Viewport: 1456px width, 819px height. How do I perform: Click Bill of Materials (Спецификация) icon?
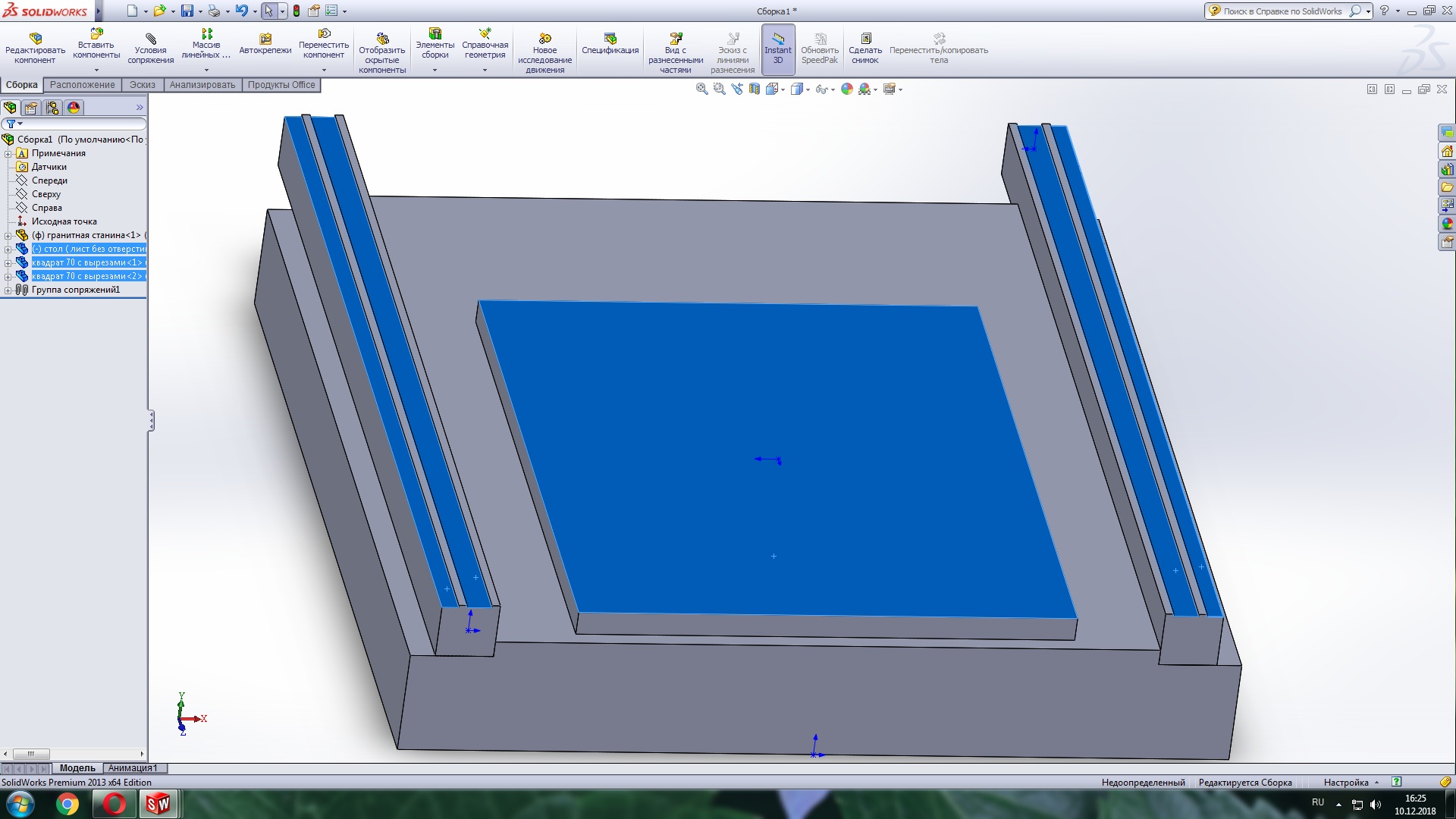[x=610, y=39]
